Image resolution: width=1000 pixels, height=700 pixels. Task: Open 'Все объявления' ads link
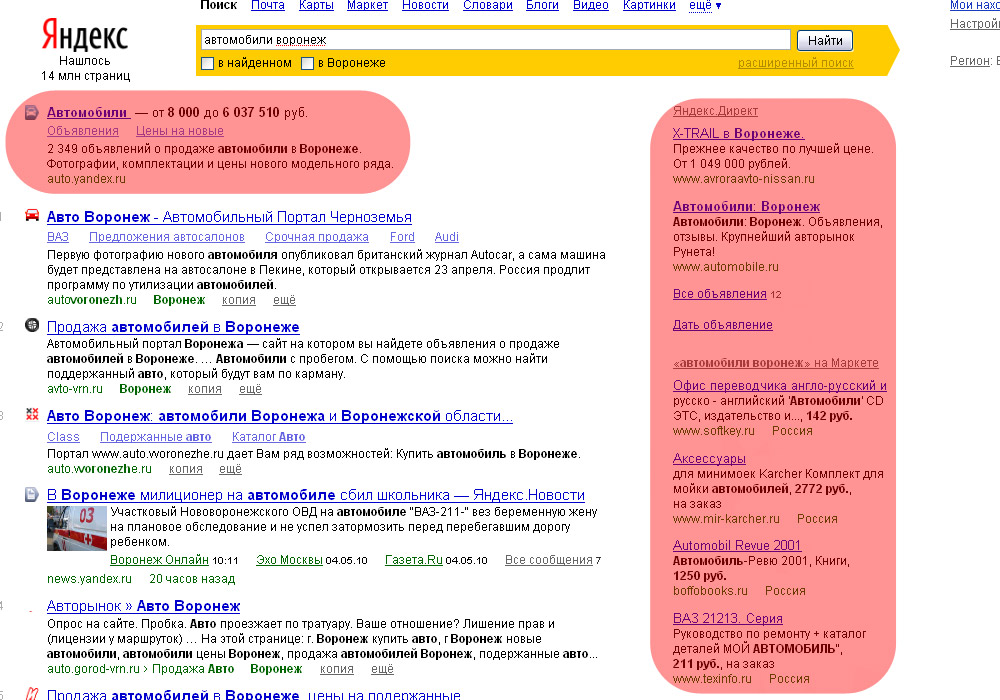click(x=719, y=294)
